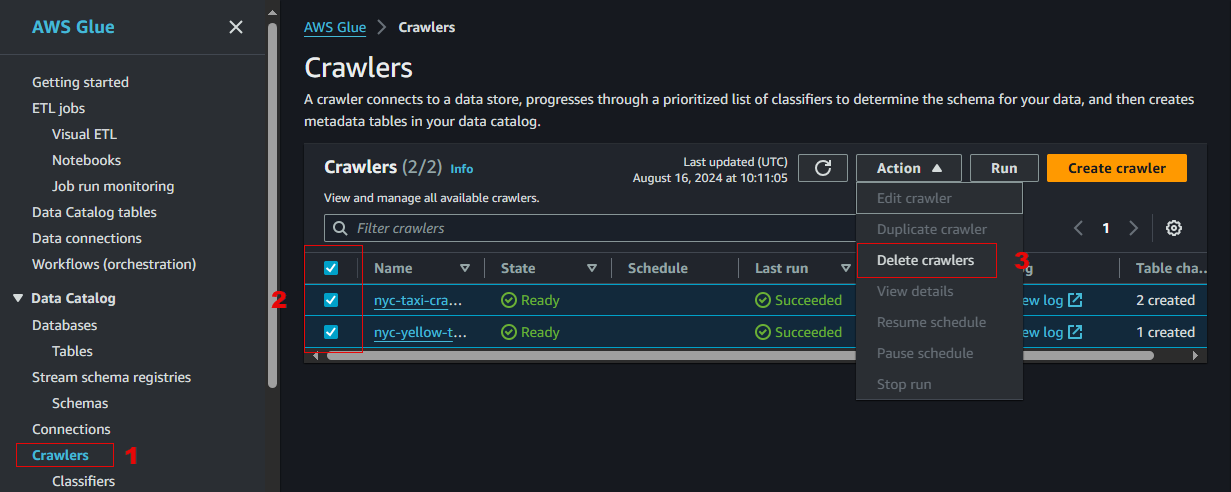The height and width of the screenshot is (492, 1231).
Task: Open Stream schema registries in sidebar
Action: pos(111,377)
